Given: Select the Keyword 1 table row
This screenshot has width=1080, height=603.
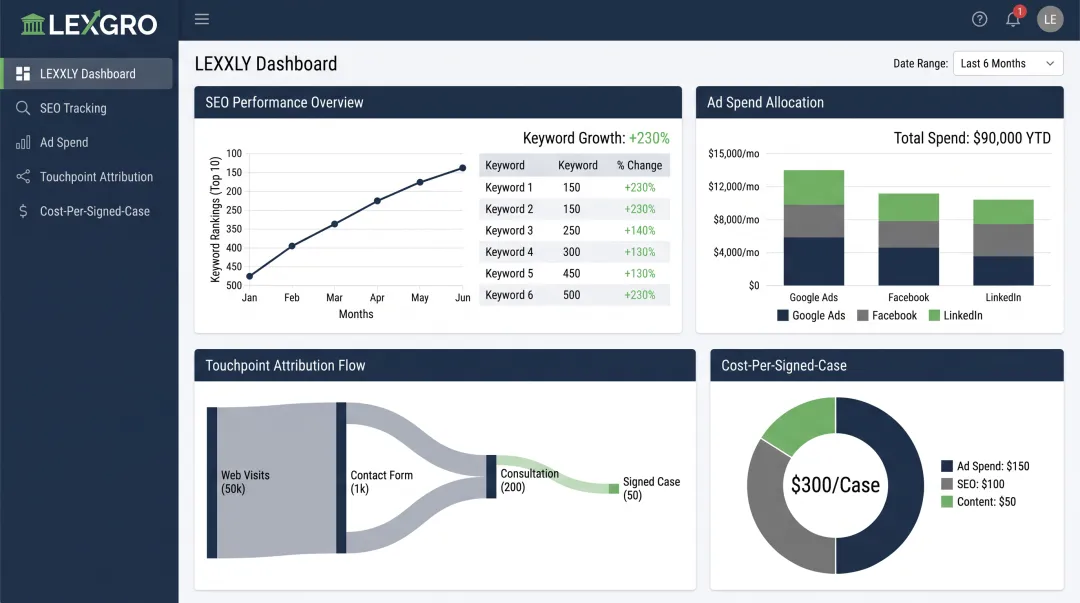Looking at the screenshot, I should click(574, 187).
